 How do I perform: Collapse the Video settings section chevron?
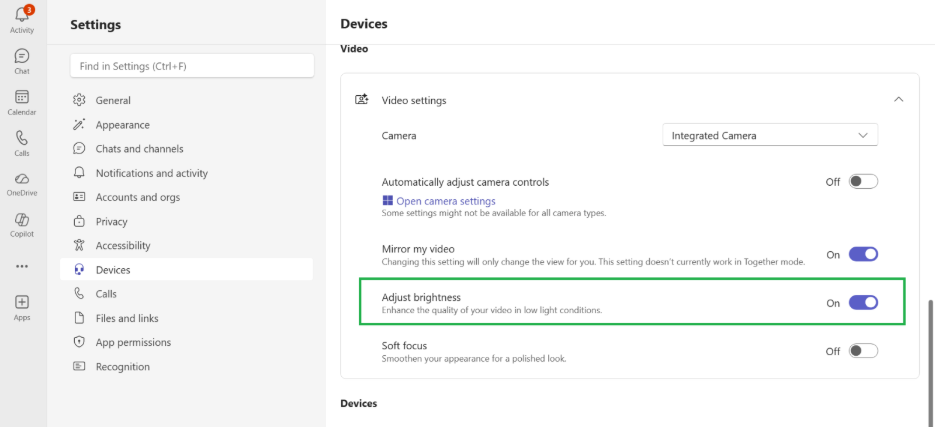pyautogui.click(x=898, y=100)
